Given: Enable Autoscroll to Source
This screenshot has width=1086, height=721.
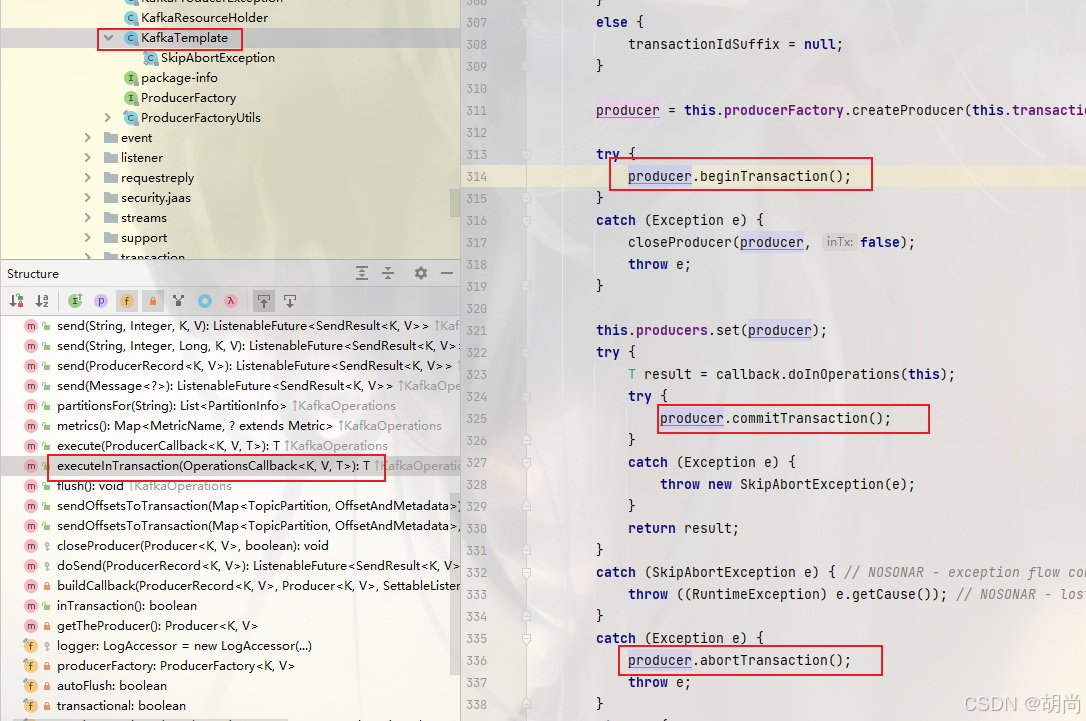Looking at the screenshot, I should [264, 301].
